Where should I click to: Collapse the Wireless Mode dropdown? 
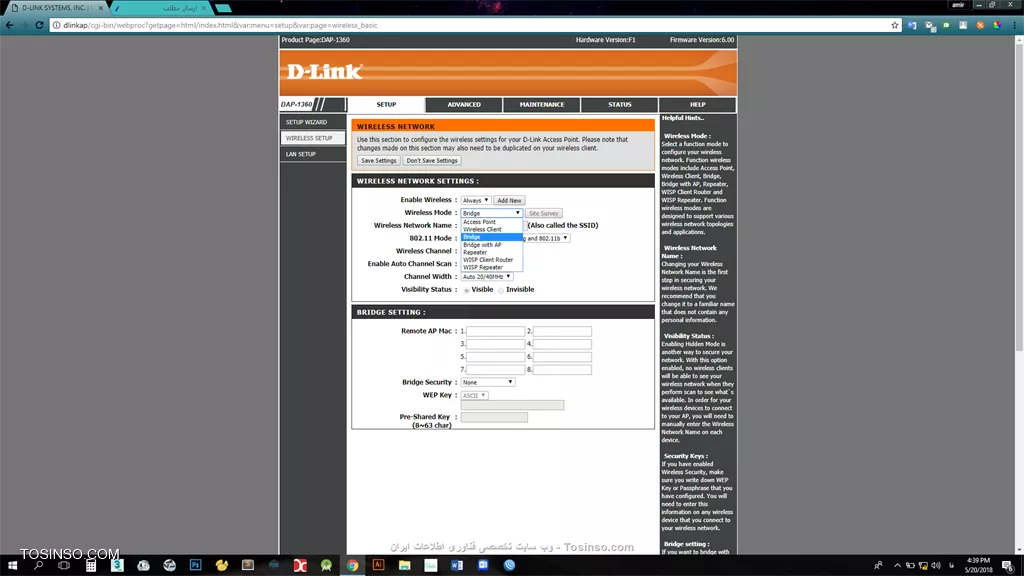coord(491,213)
